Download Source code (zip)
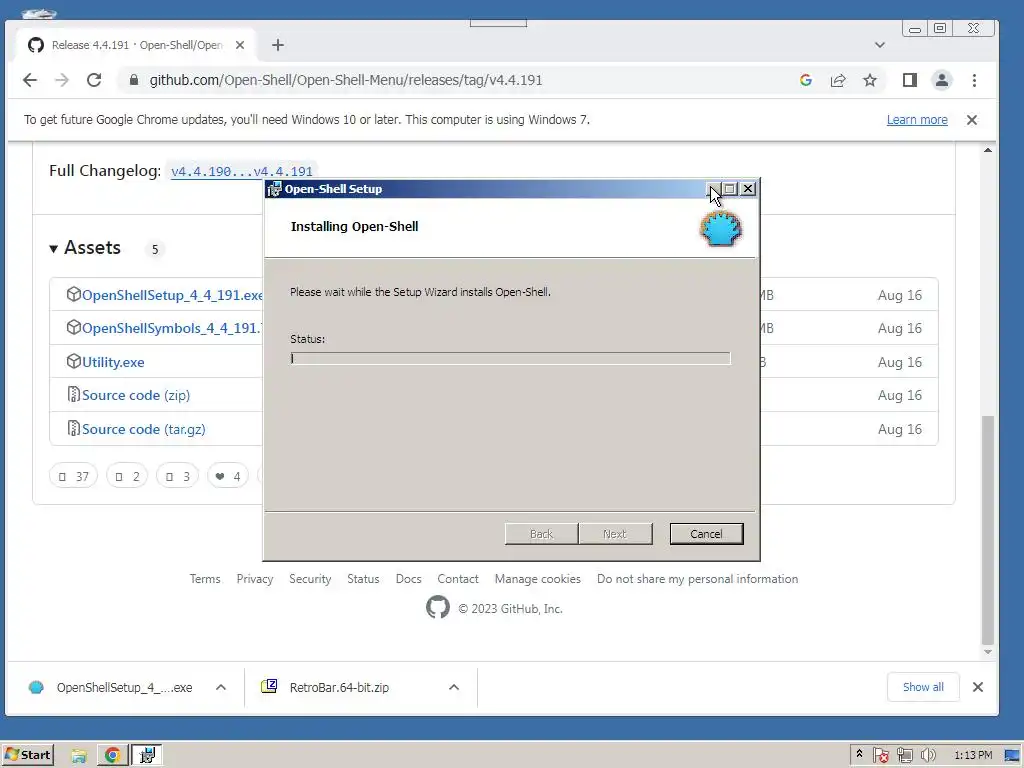This screenshot has height=768, width=1024. click(136, 396)
